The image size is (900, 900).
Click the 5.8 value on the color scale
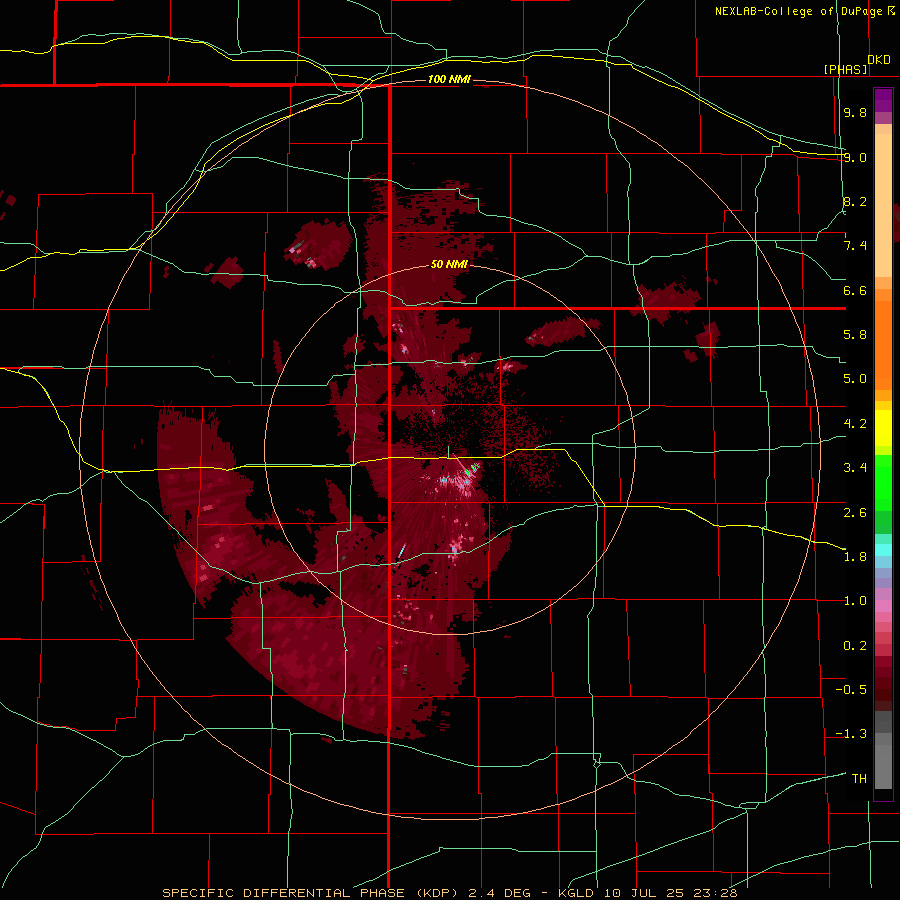pyautogui.click(x=855, y=335)
